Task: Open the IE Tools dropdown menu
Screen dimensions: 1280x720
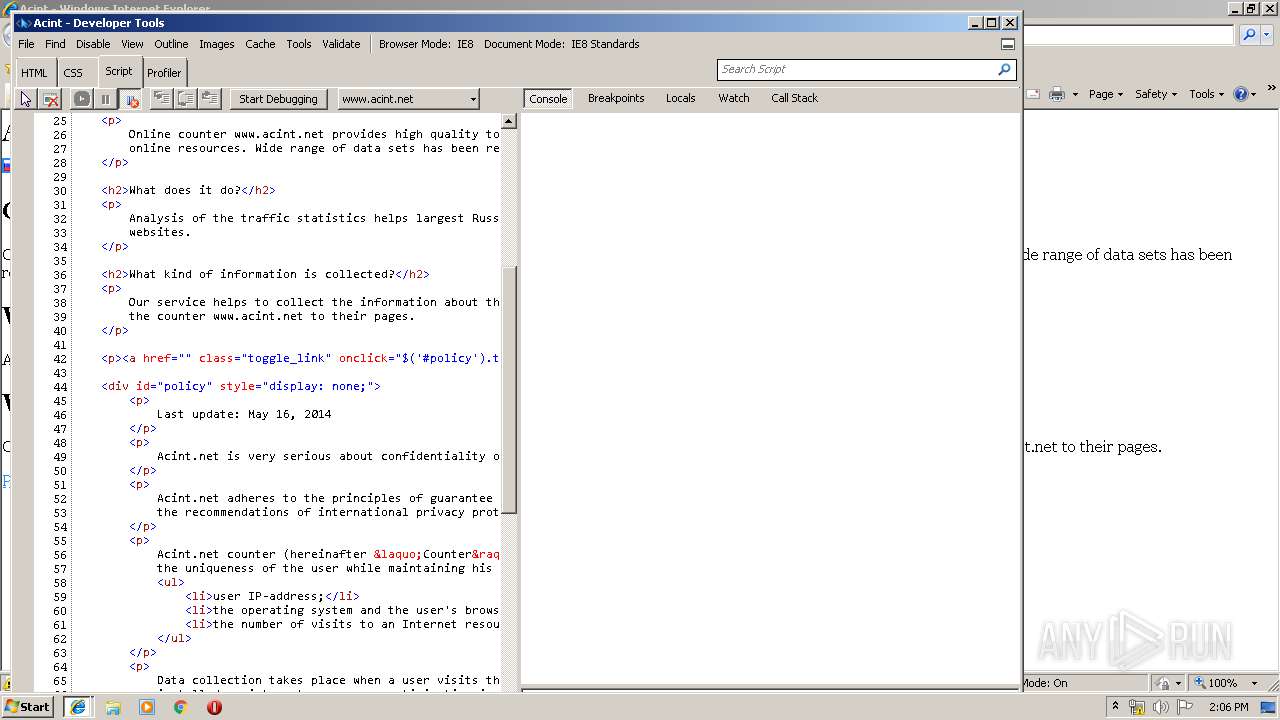Action: (x=1206, y=94)
